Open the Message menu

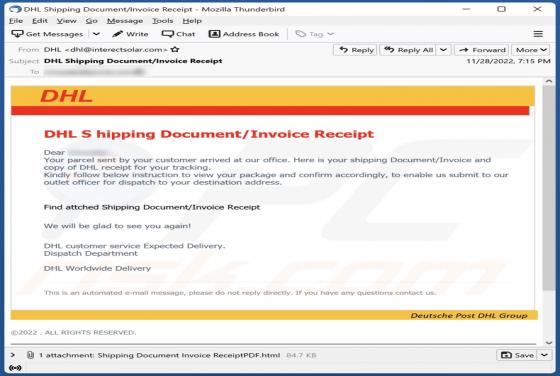[125, 21]
